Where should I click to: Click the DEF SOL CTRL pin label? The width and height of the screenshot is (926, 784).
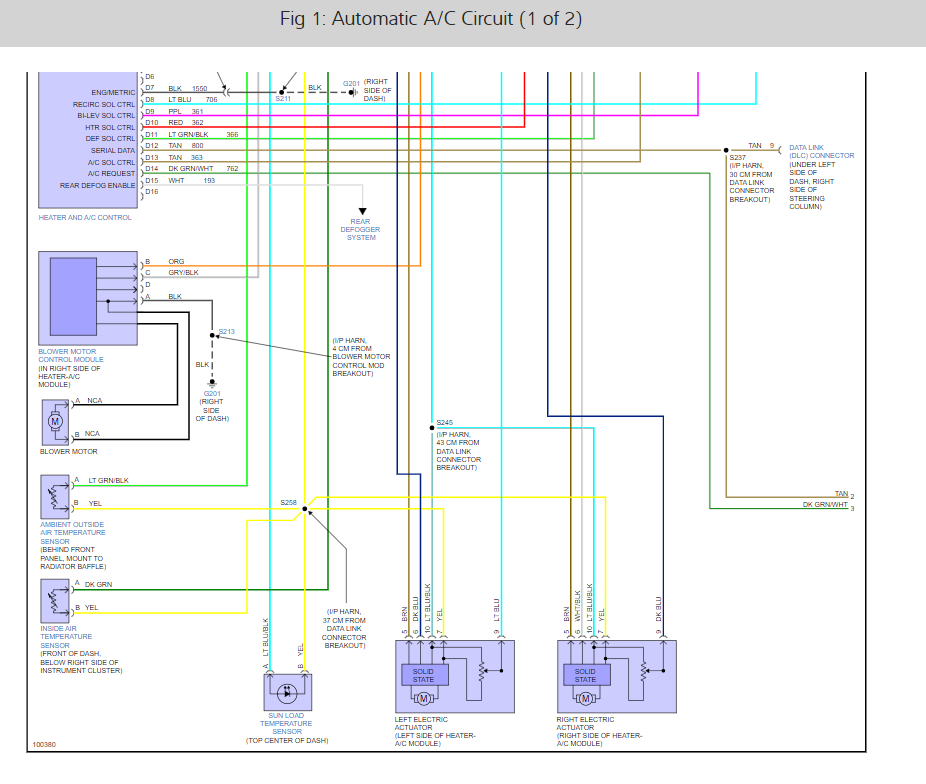110,139
